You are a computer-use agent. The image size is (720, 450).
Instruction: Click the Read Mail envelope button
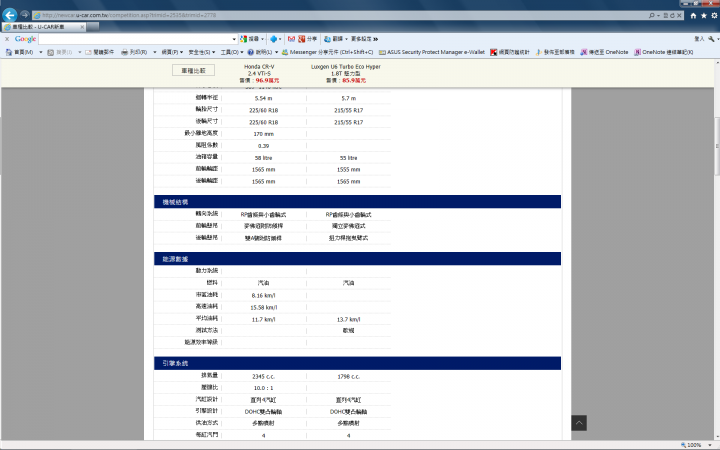pos(99,52)
